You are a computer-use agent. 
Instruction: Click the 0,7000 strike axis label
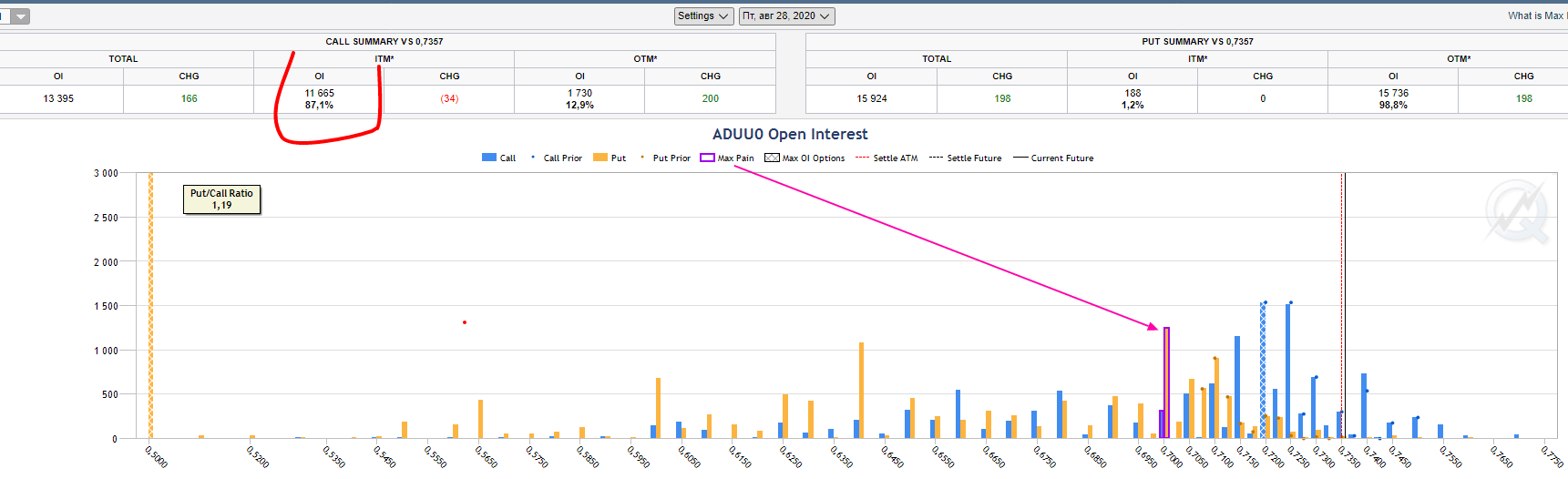(x=1171, y=456)
